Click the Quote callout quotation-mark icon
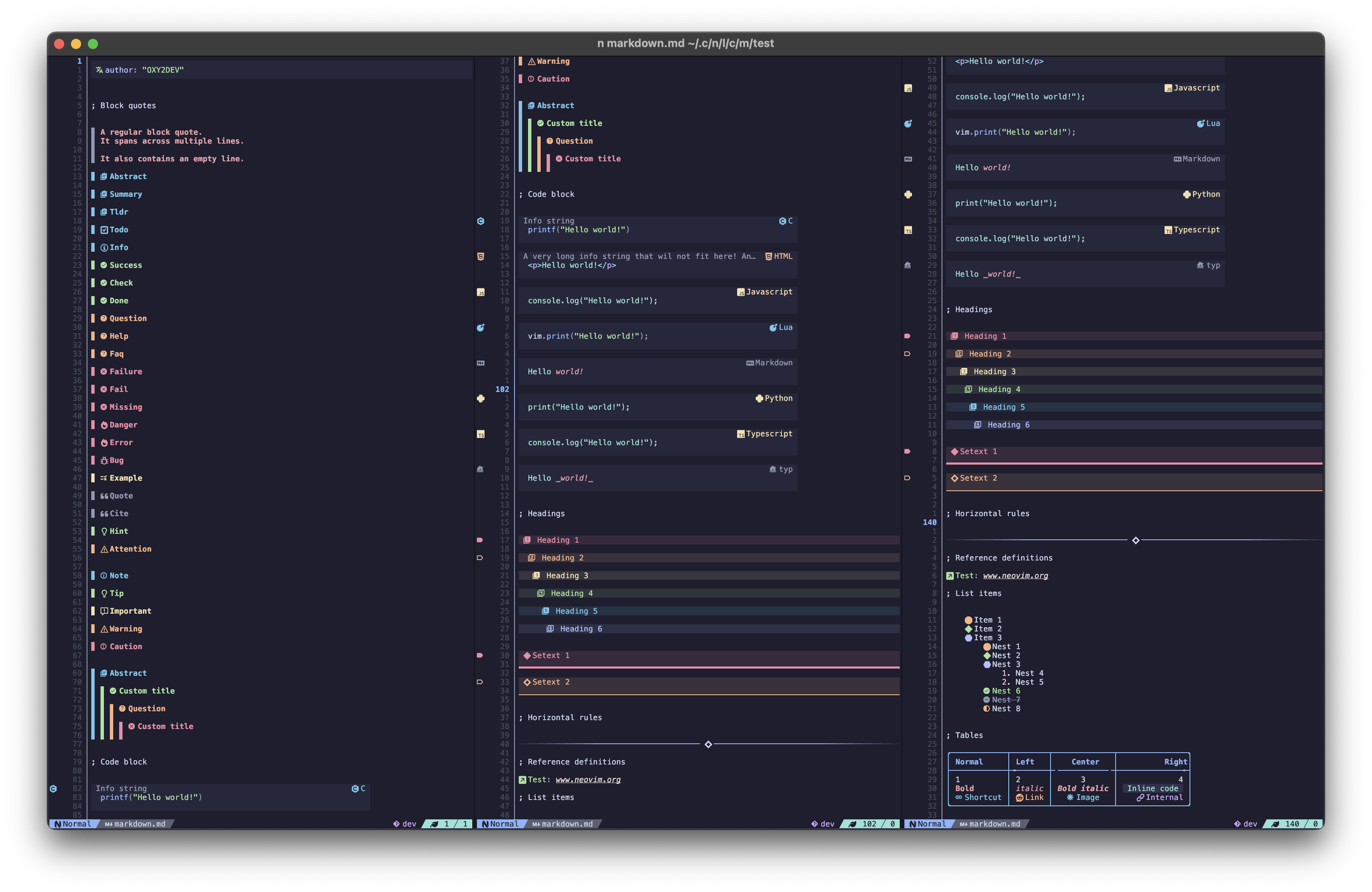1372x892 pixels. [104, 496]
